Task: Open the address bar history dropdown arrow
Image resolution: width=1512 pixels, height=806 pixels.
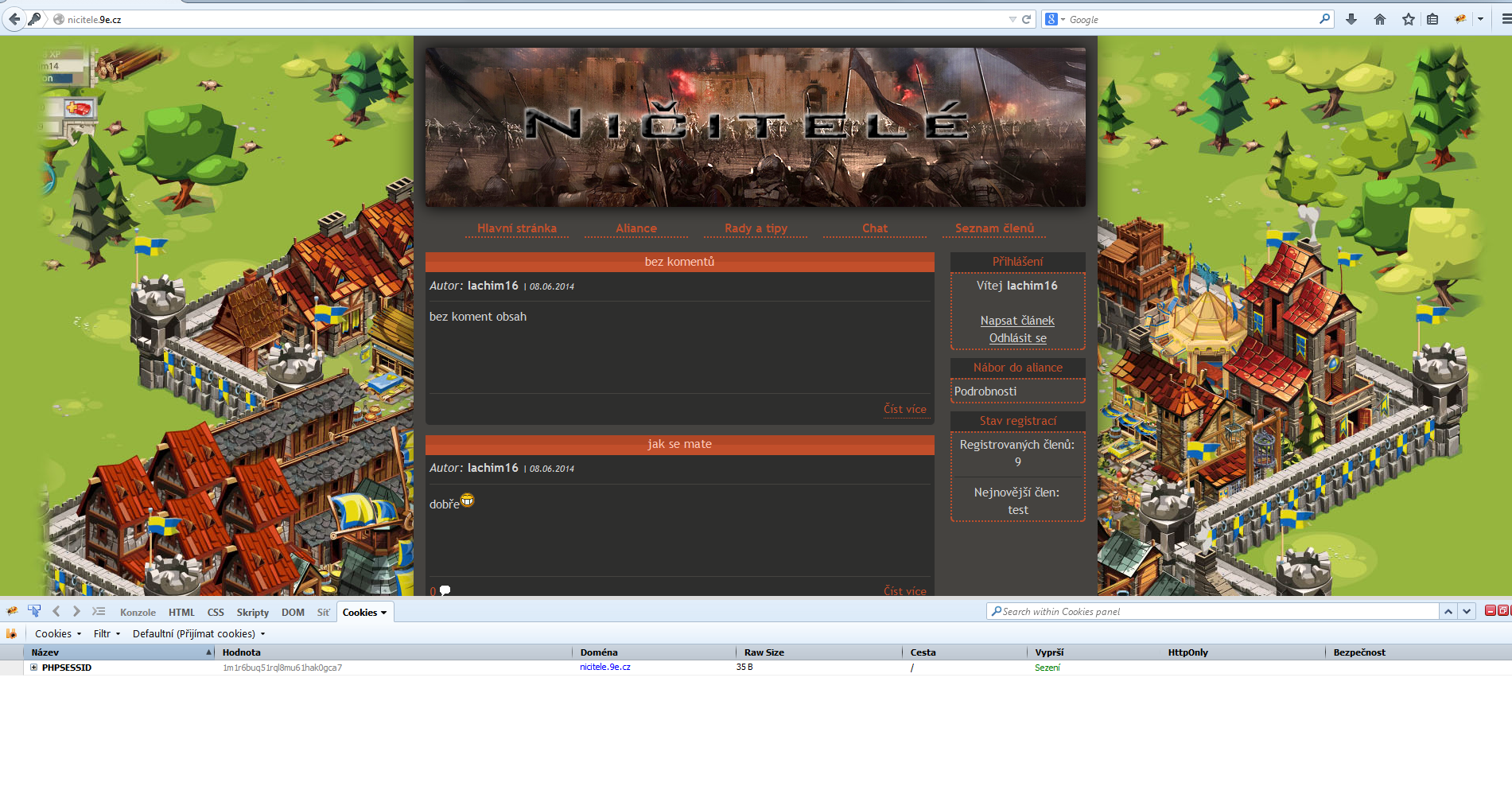Action: click(x=1013, y=19)
